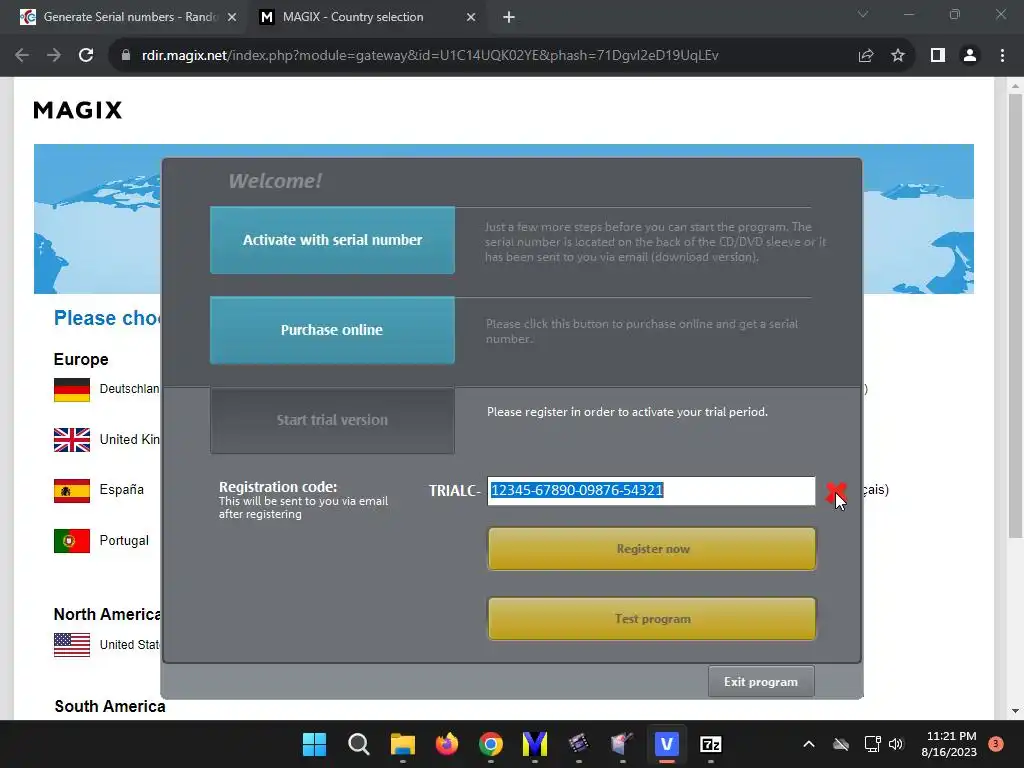Click the Portugal country link
Image resolution: width=1024 pixels, height=768 pixels.
(x=124, y=541)
